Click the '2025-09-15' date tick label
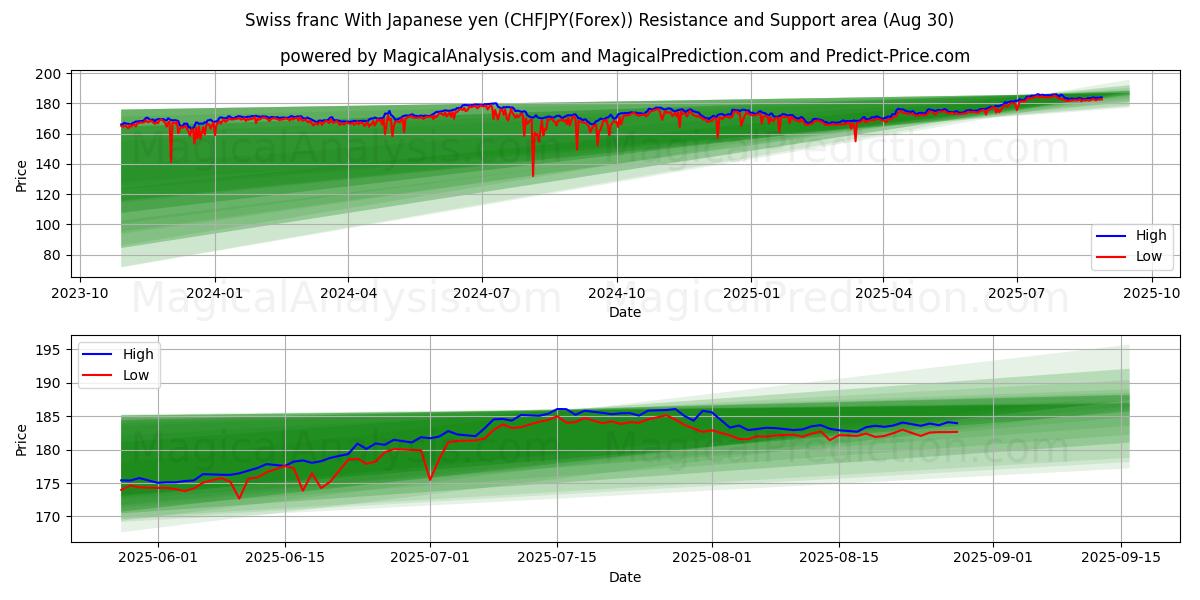1200x600 pixels. point(1119,557)
